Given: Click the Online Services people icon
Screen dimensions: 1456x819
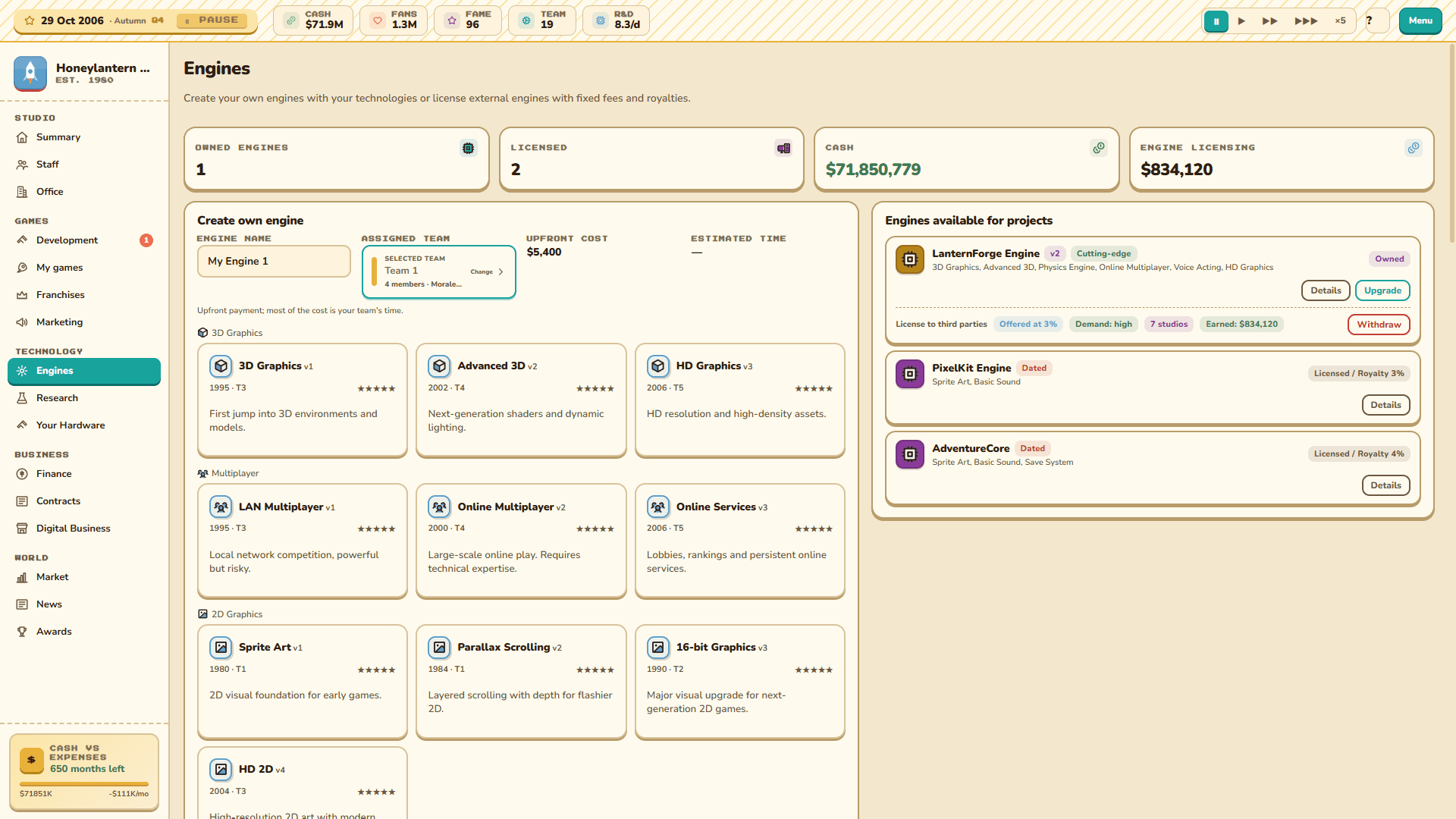Looking at the screenshot, I should click(x=658, y=507).
